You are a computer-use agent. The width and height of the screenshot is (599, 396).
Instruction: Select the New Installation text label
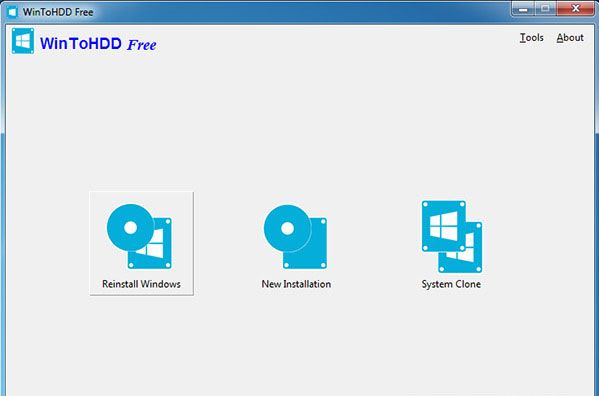click(296, 284)
